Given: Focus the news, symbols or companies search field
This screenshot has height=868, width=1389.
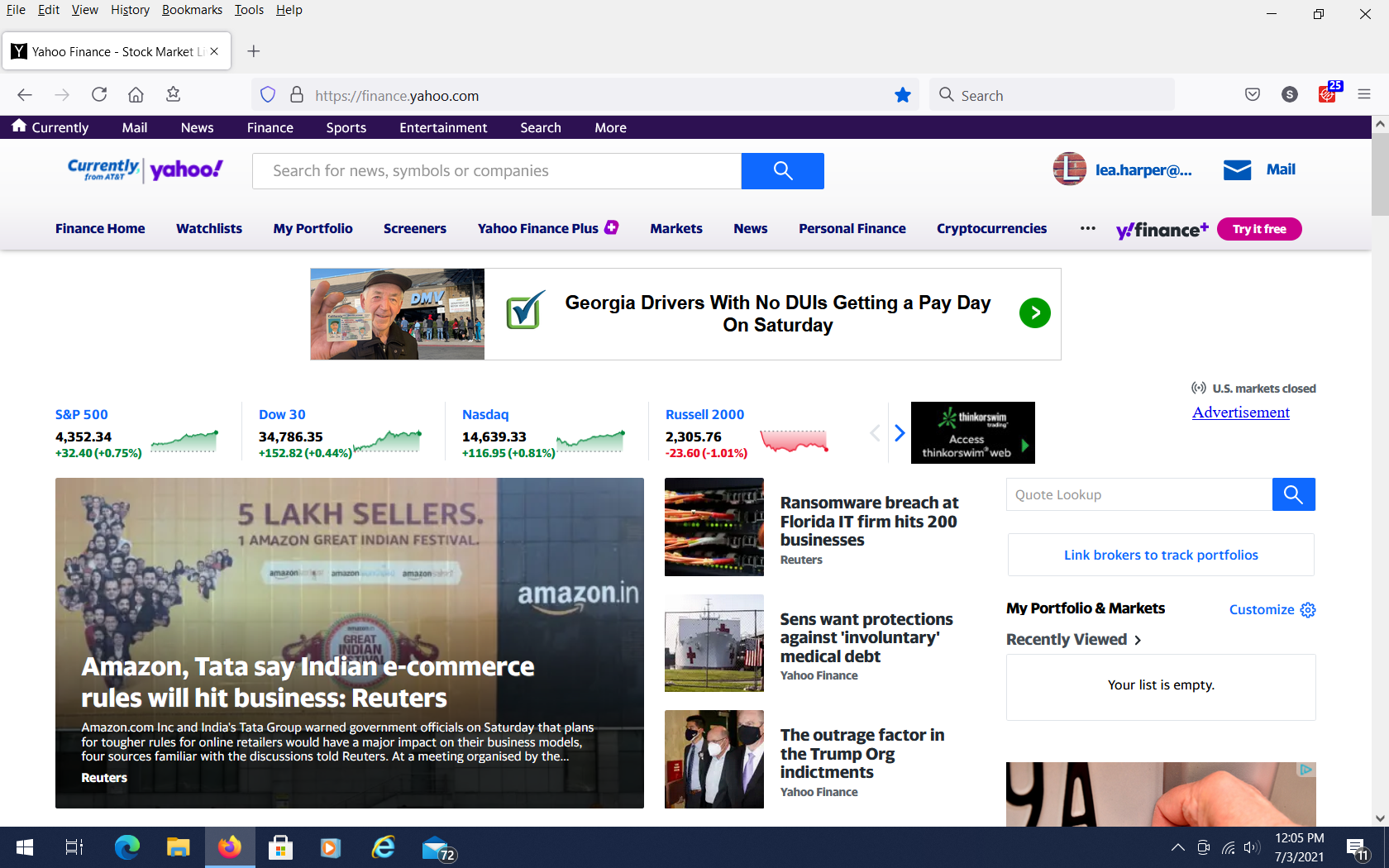Looking at the screenshot, I should (x=497, y=171).
